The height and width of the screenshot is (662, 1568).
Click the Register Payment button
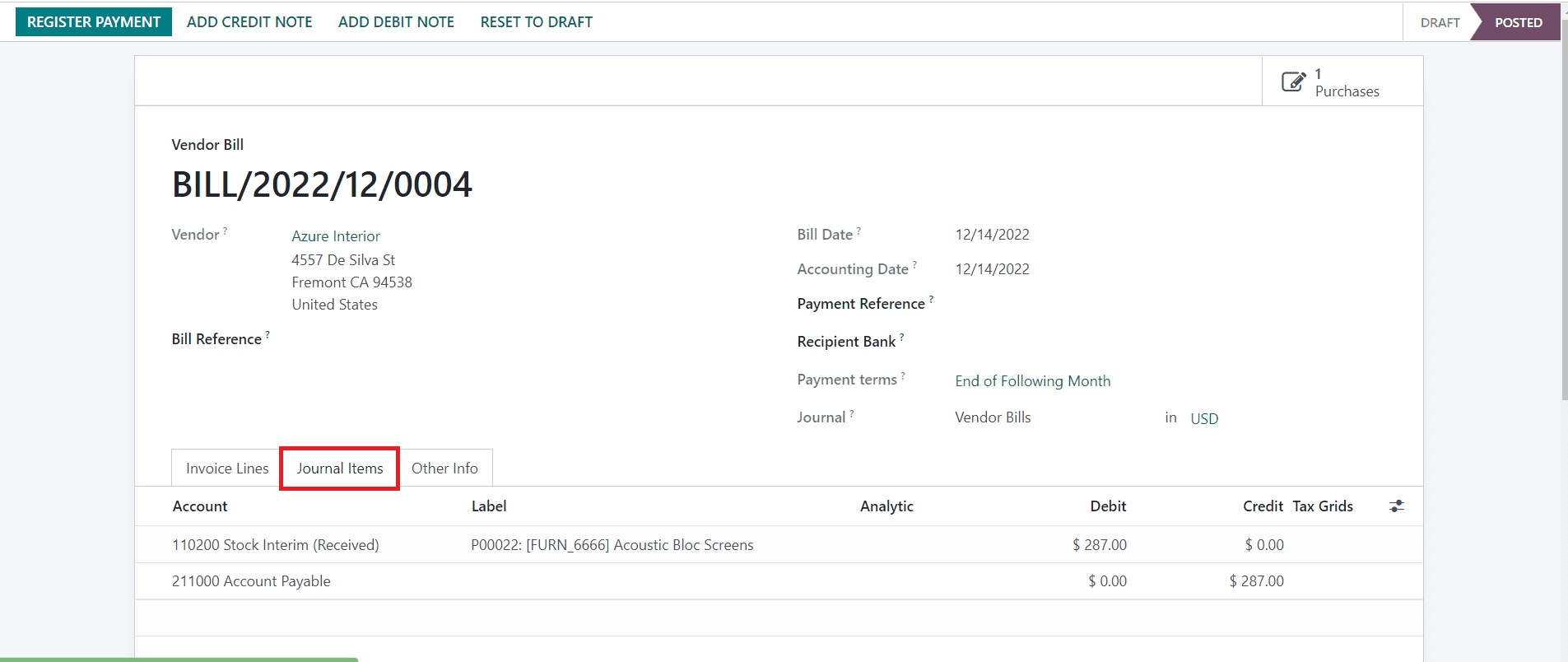94,22
